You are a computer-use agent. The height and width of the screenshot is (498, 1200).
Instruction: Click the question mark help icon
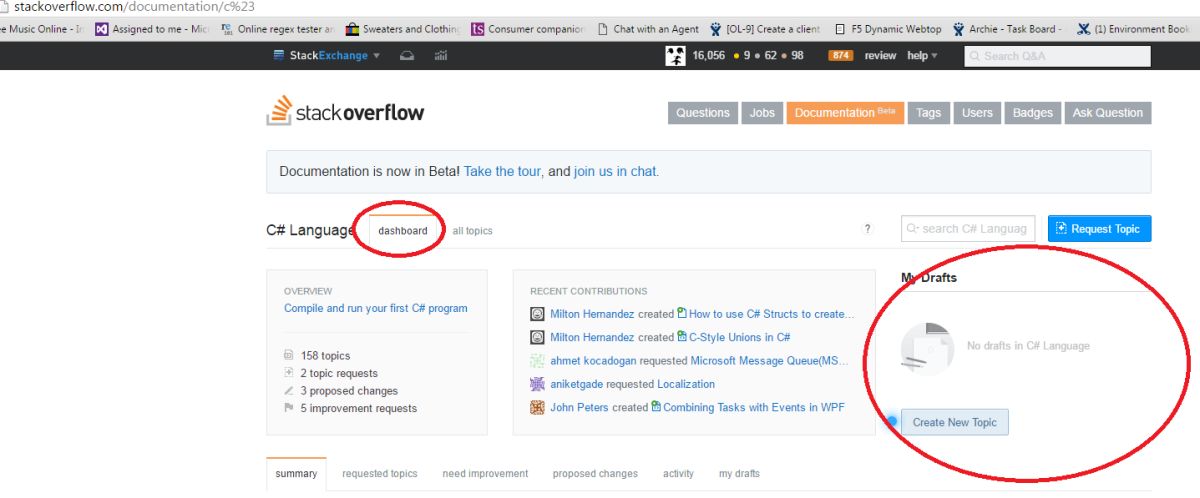[x=867, y=229]
